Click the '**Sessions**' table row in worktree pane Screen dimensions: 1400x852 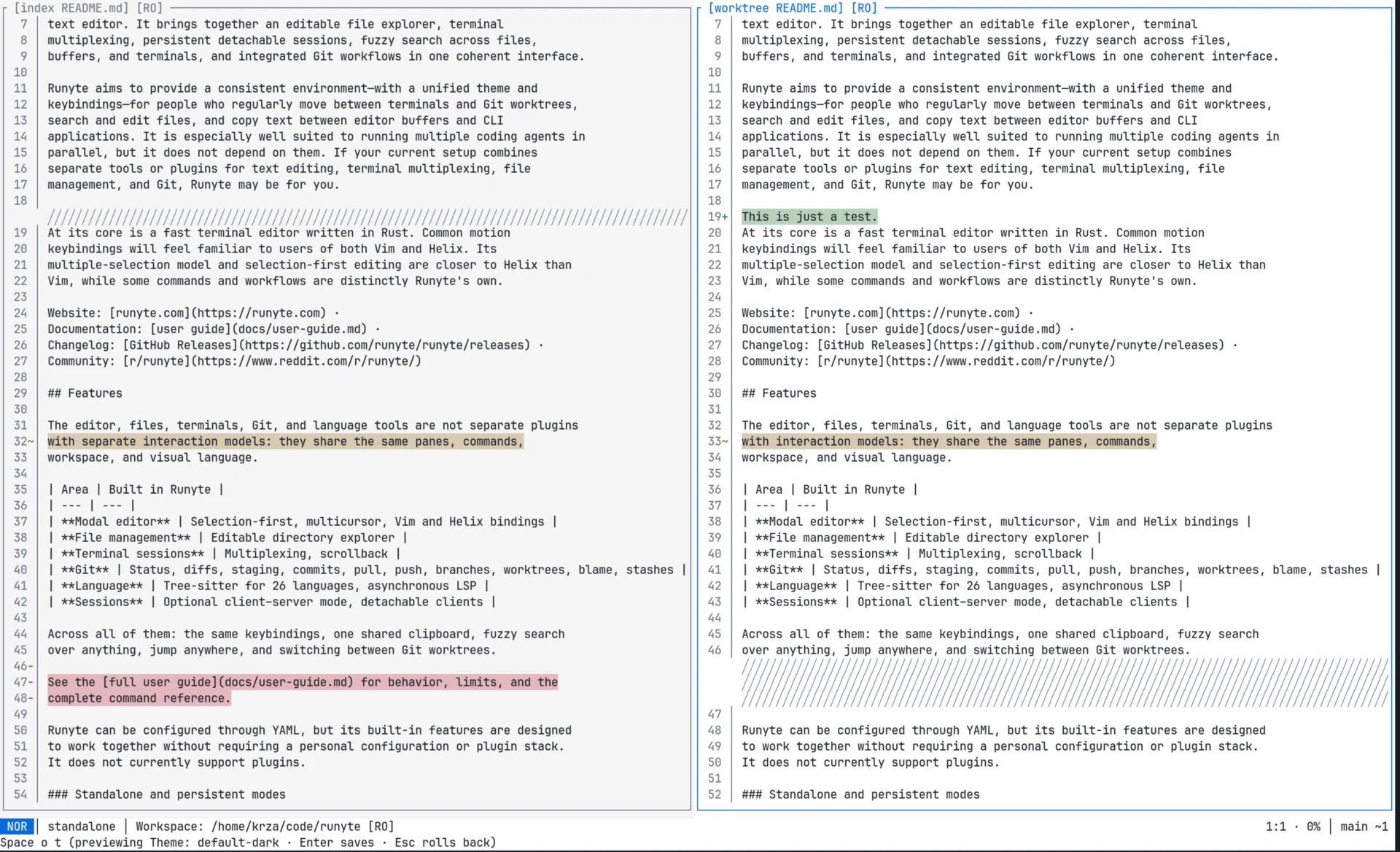[x=966, y=602]
